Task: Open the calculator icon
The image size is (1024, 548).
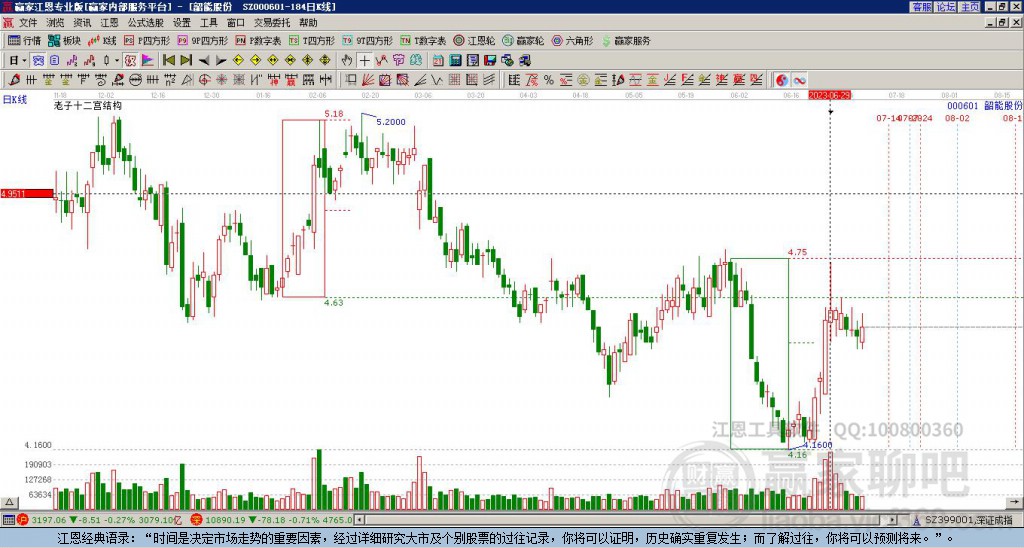Action: pyautogui.click(x=455, y=60)
